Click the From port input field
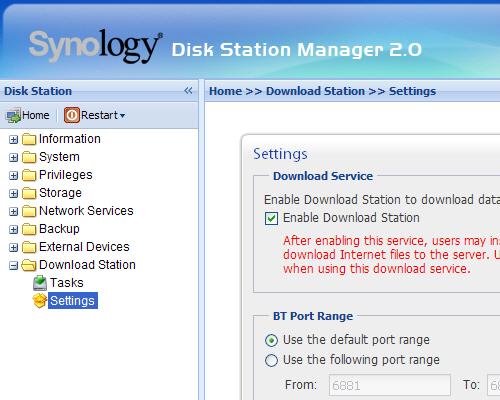This screenshot has height=400, width=500. [x=390, y=385]
